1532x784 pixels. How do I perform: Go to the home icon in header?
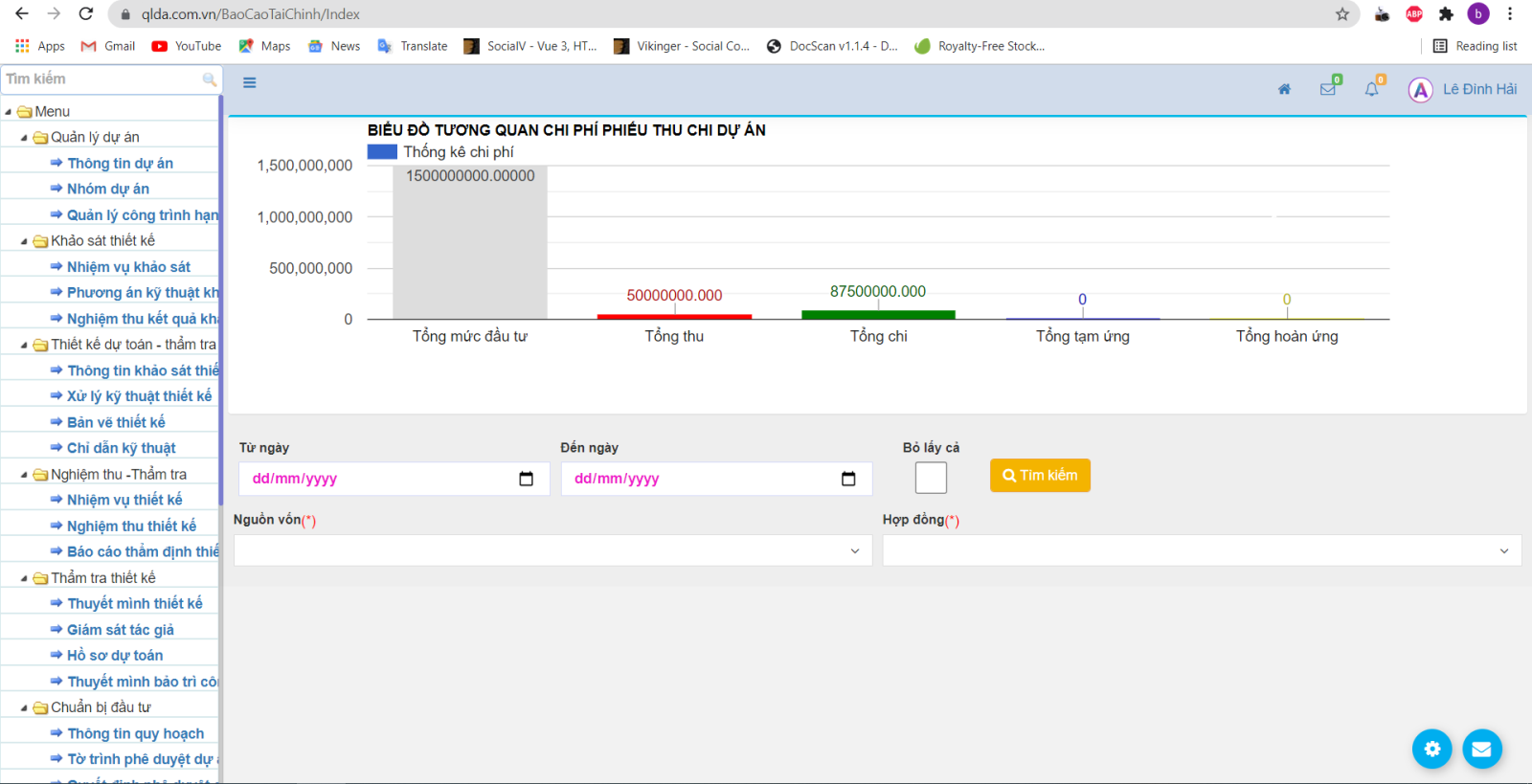click(x=1284, y=89)
